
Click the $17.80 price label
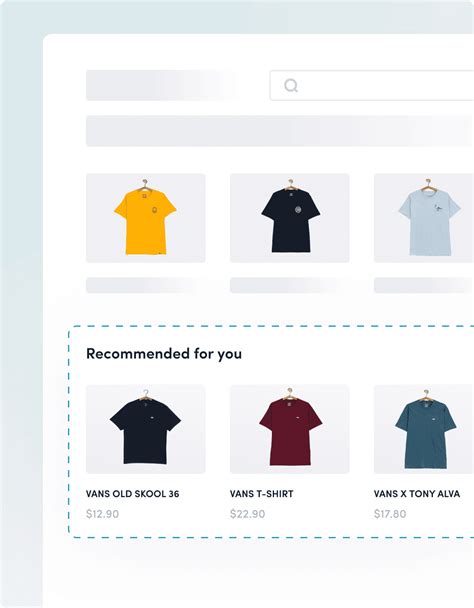pyautogui.click(x=390, y=514)
